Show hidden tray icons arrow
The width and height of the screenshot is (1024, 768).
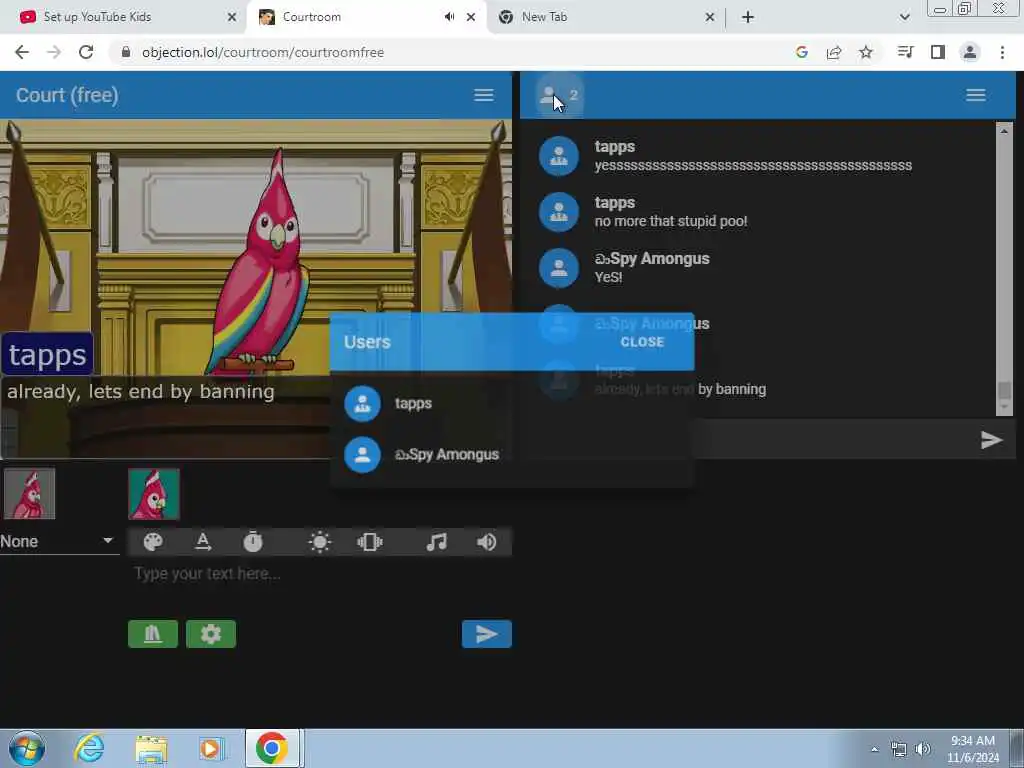(x=875, y=749)
